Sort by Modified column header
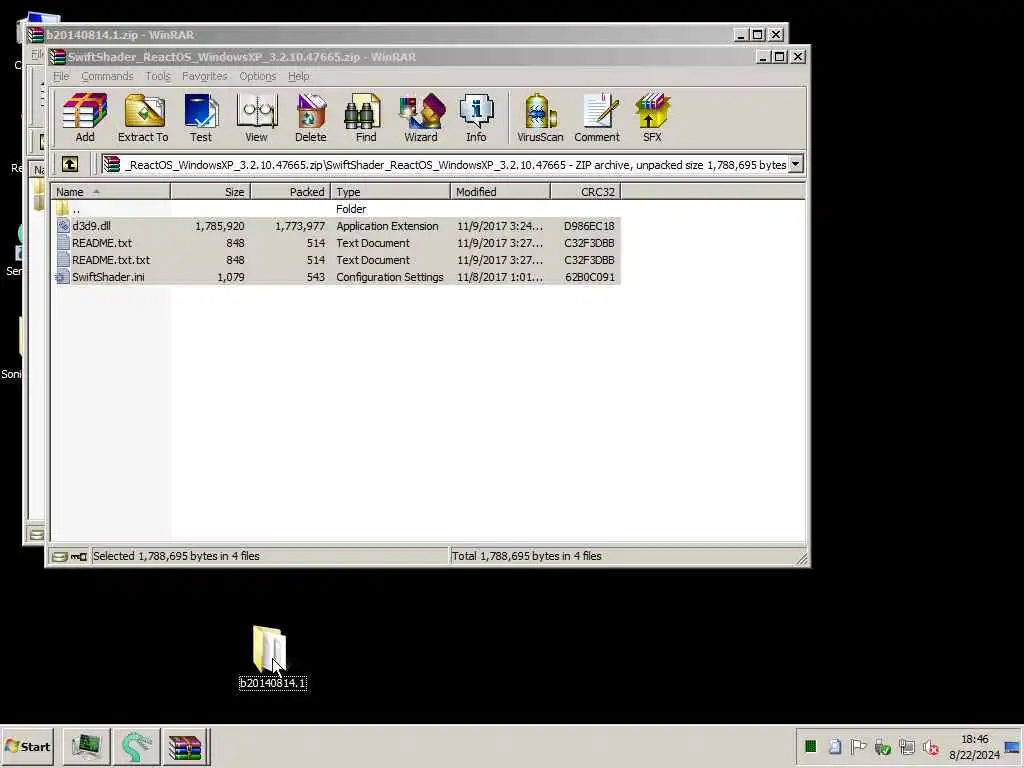The image size is (1024, 768). (x=500, y=191)
